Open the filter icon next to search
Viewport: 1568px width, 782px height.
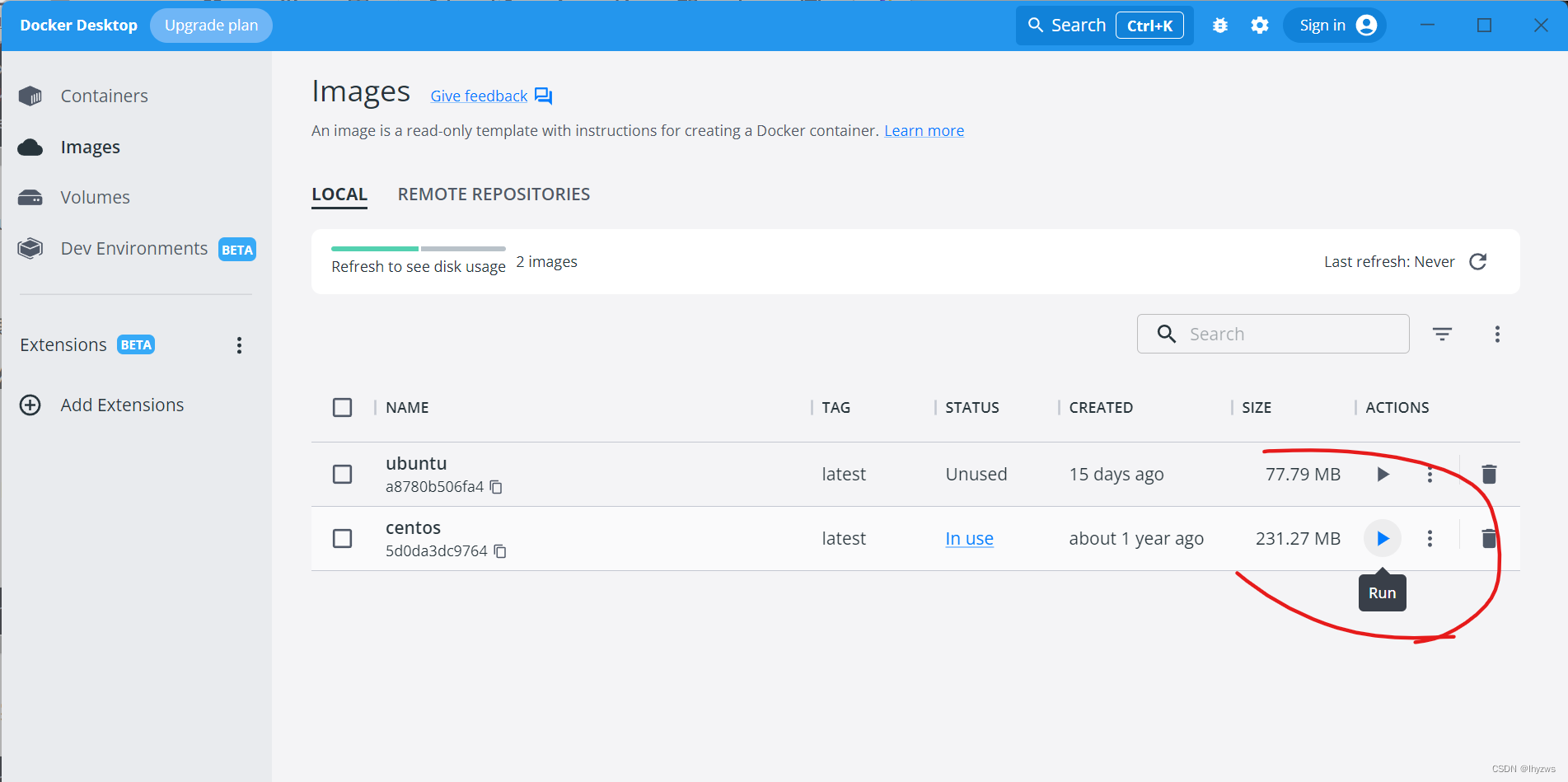[1442, 334]
